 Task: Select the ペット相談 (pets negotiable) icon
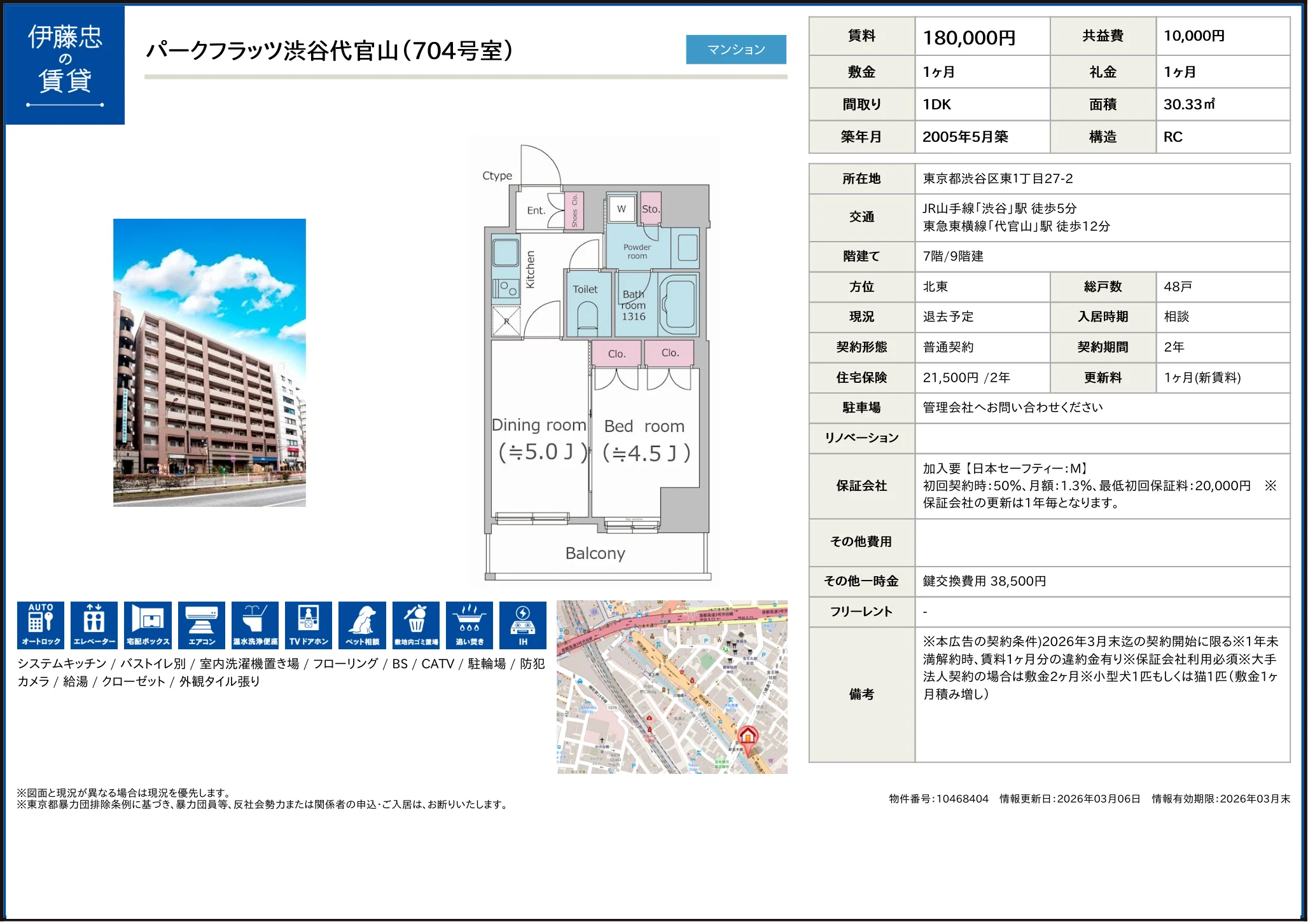click(363, 625)
